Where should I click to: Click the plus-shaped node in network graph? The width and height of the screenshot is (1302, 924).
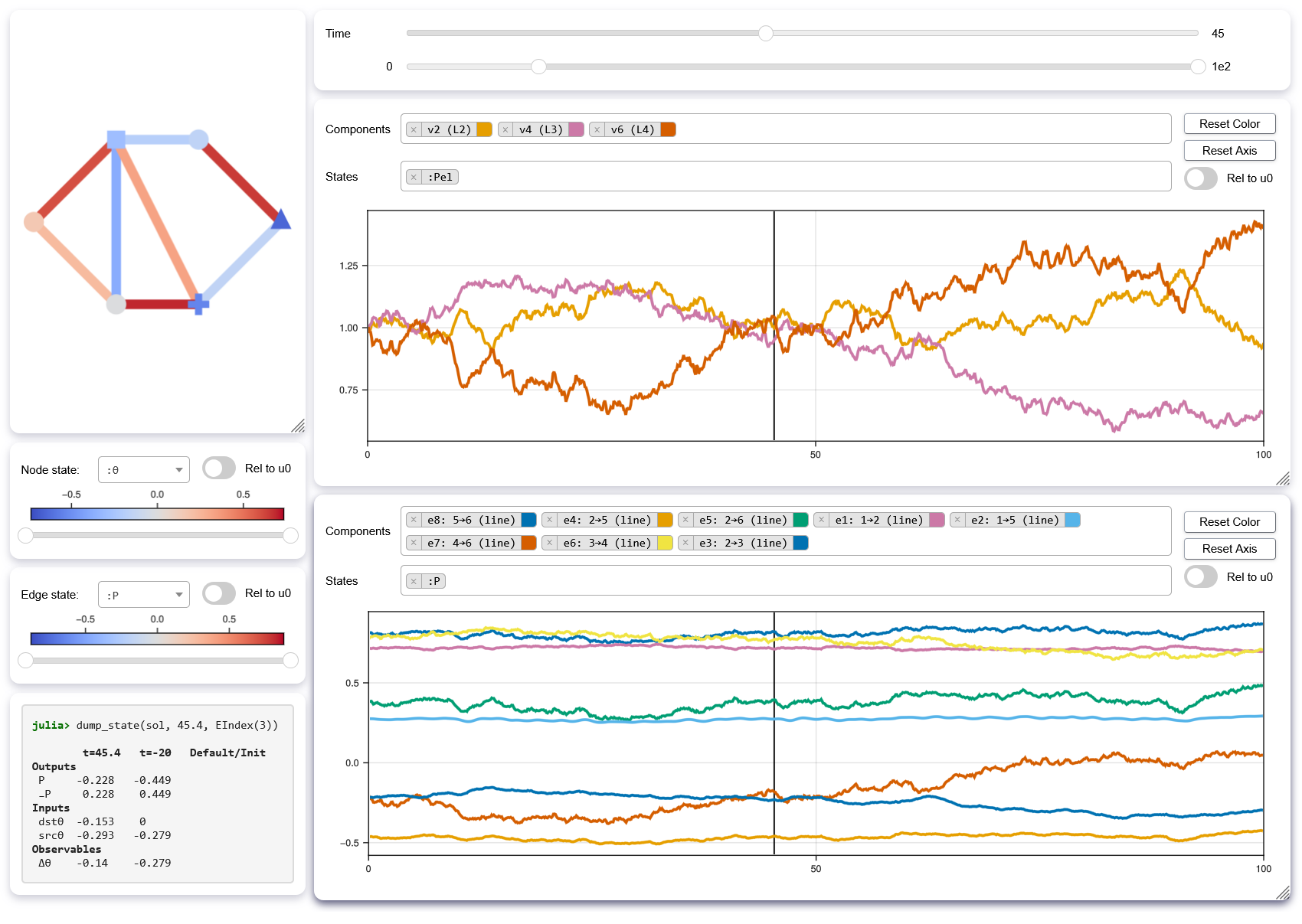point(198,304)
